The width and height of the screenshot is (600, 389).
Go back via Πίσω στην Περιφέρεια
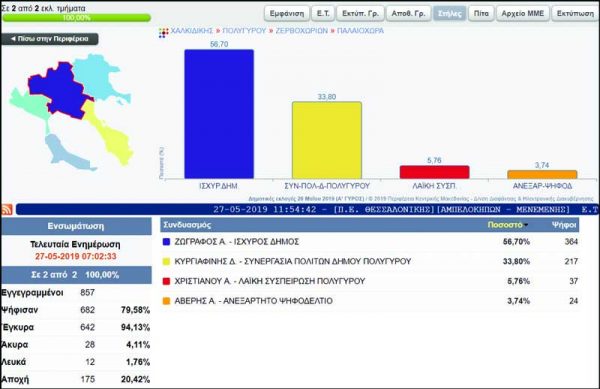[x=49, y=39]
